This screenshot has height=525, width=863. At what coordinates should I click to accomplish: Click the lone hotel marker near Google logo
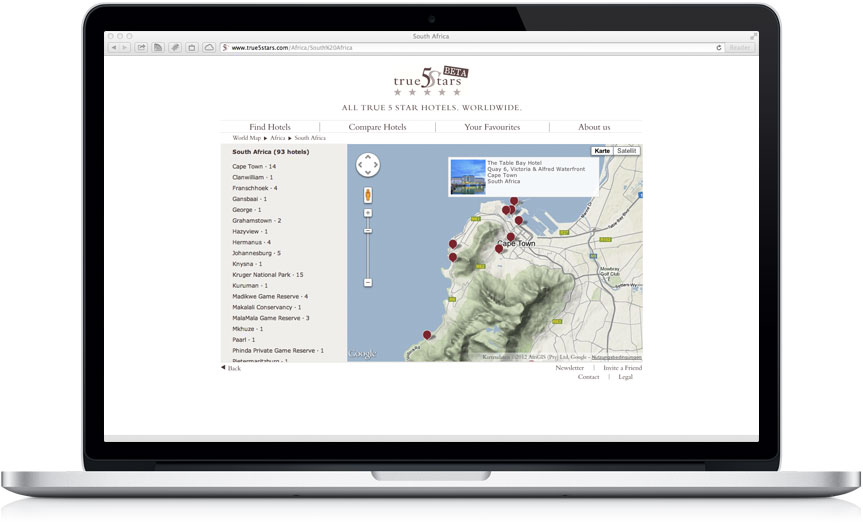coord(427,336)
